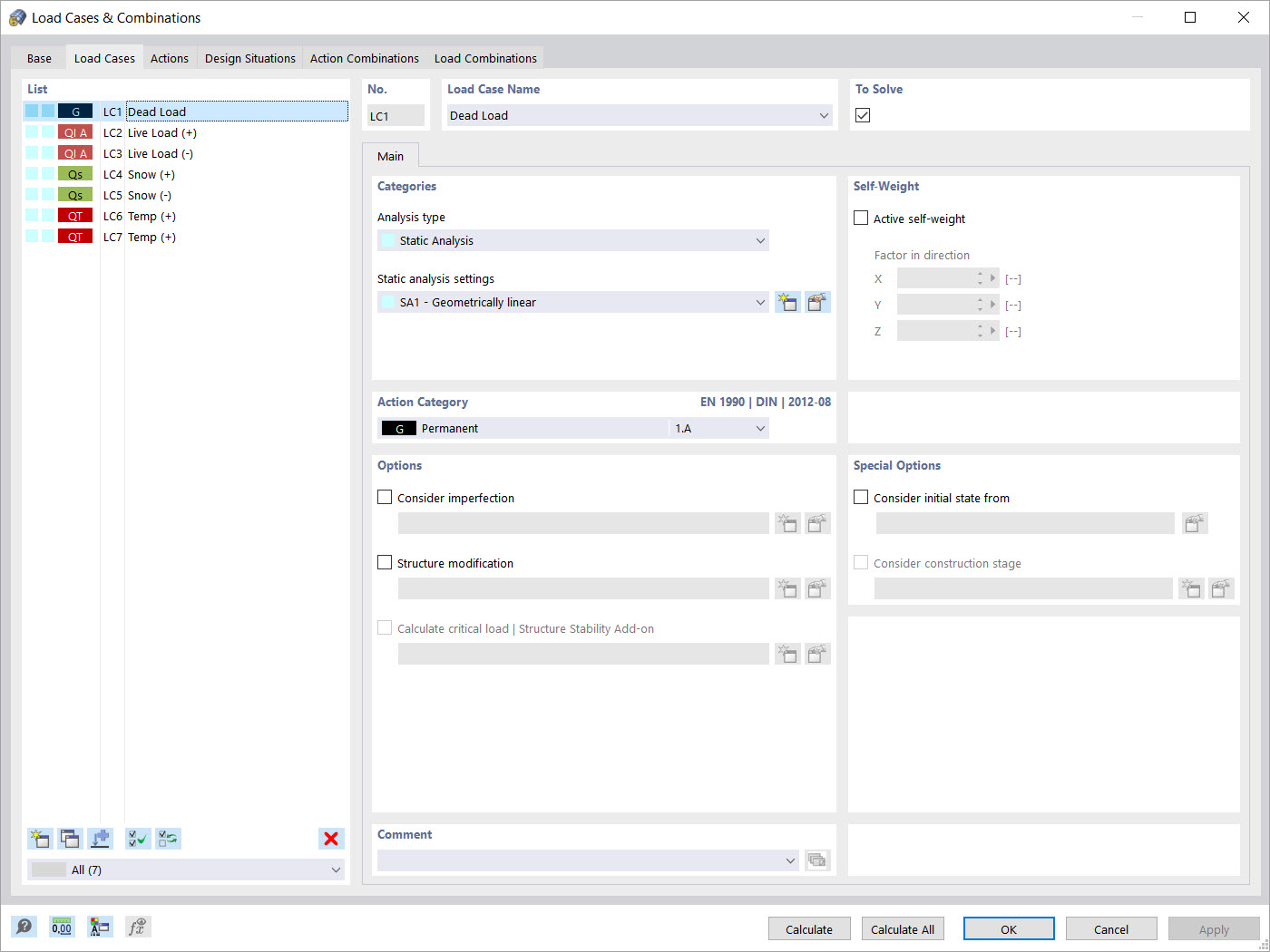Viewport: 1270px width, 952px height.
Task: Apply the current changes
Action: 1214,928
